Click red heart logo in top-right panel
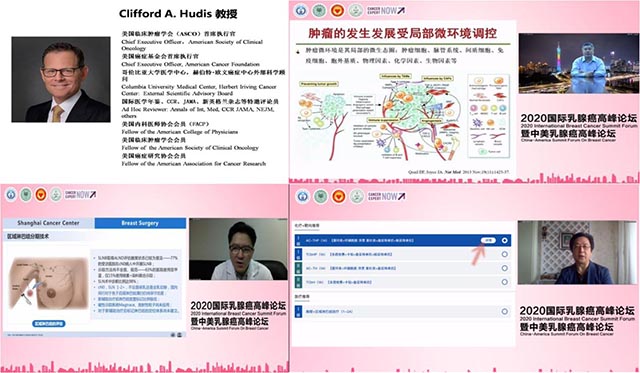Image resolution: width=640 pixels, height=373 pixels. pyautogui.click(x=337, y=11)
